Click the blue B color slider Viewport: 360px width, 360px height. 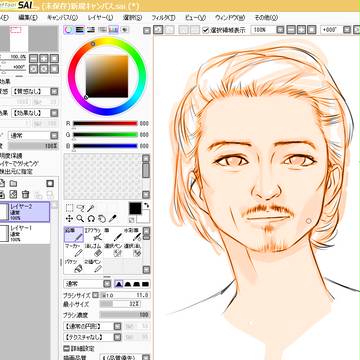click(105, 146)
